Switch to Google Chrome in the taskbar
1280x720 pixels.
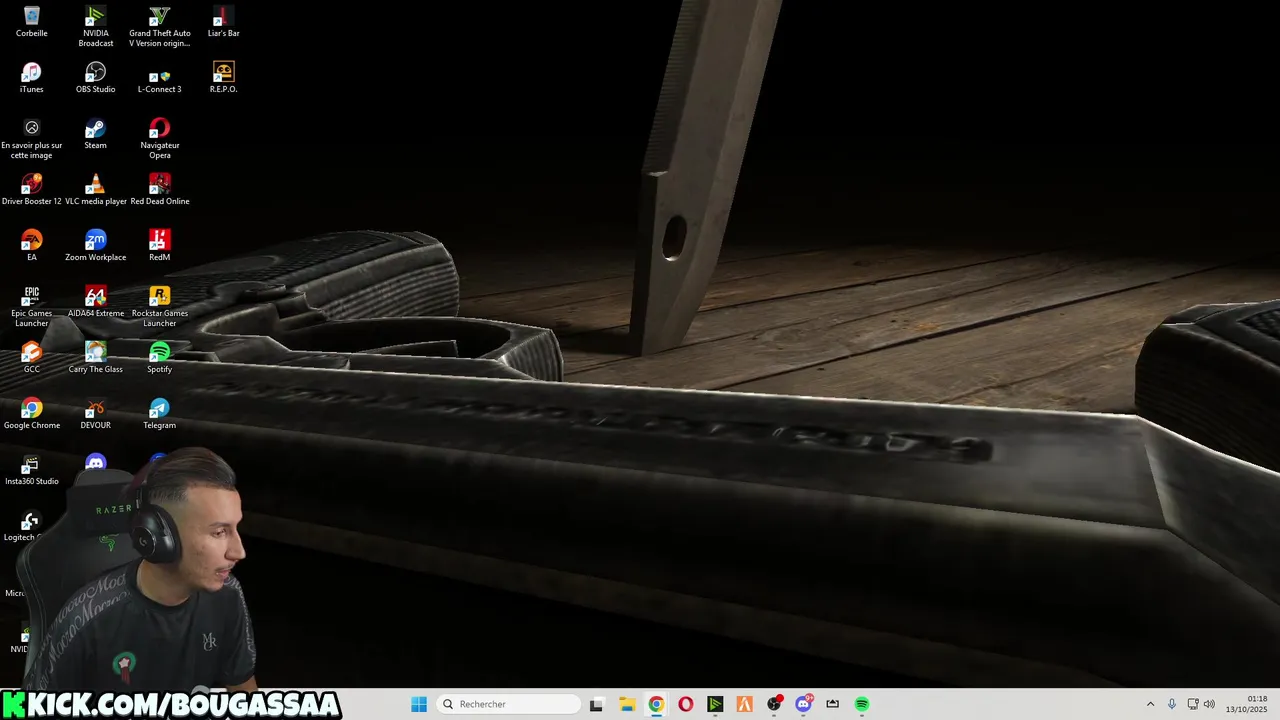coord(656,704)
